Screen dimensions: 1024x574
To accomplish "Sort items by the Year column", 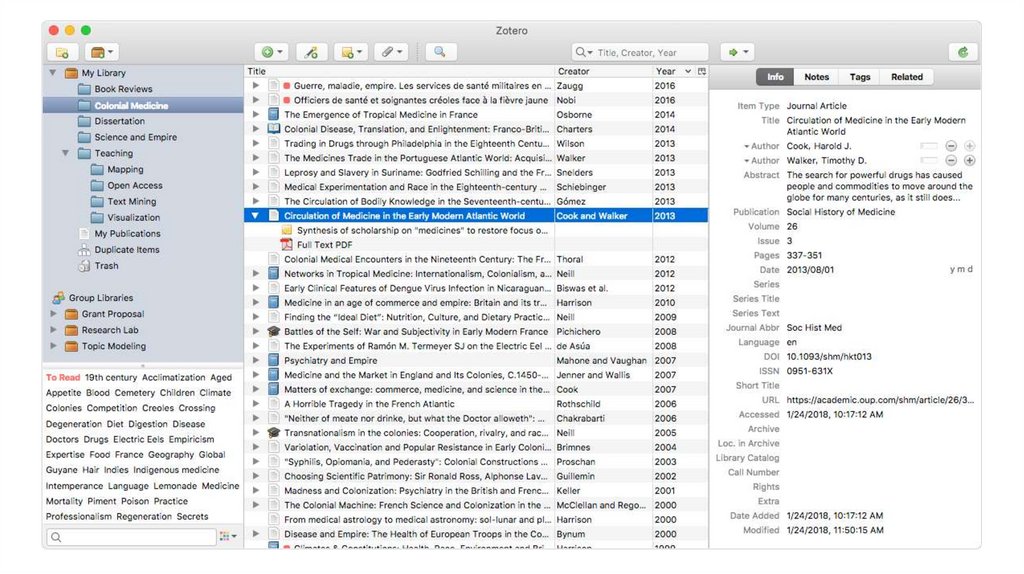I will point(673,71).
